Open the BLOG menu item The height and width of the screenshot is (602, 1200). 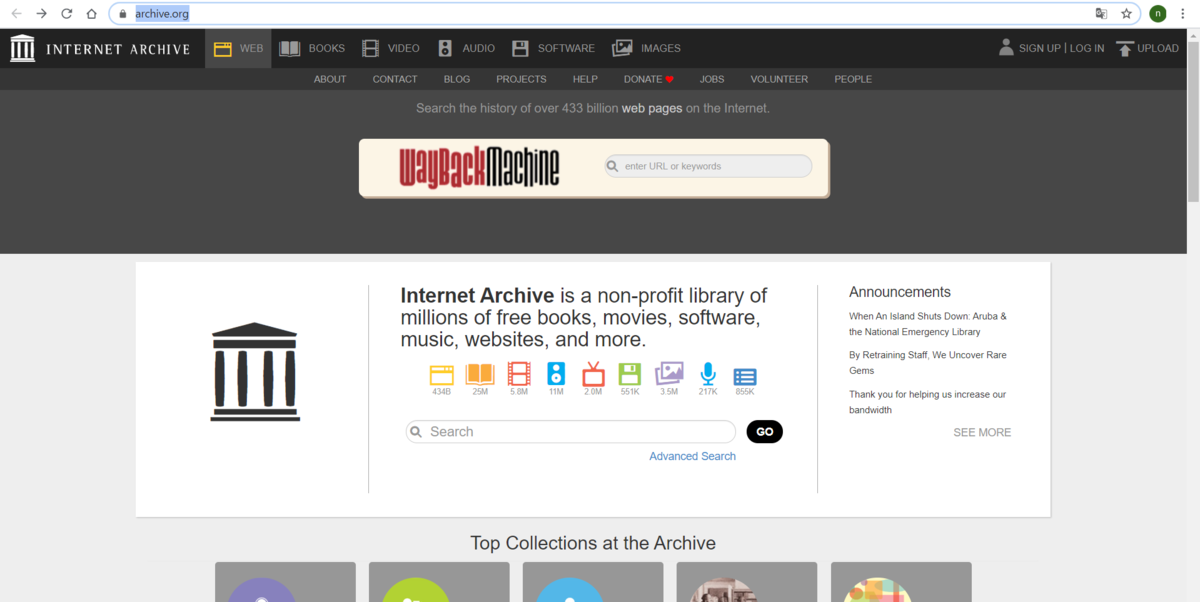tap(457, 79)
